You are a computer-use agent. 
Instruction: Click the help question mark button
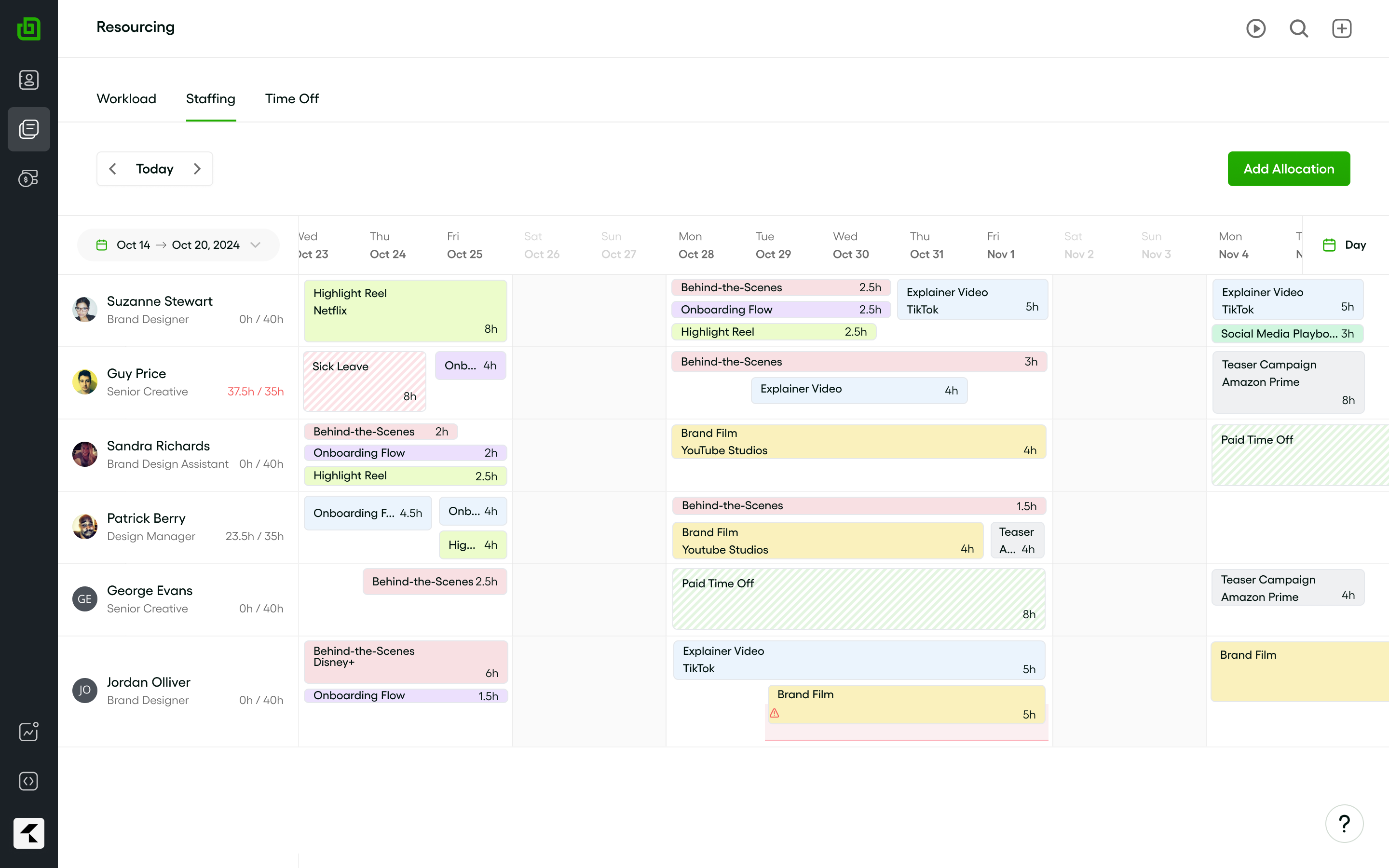[x=1344, y=824]
